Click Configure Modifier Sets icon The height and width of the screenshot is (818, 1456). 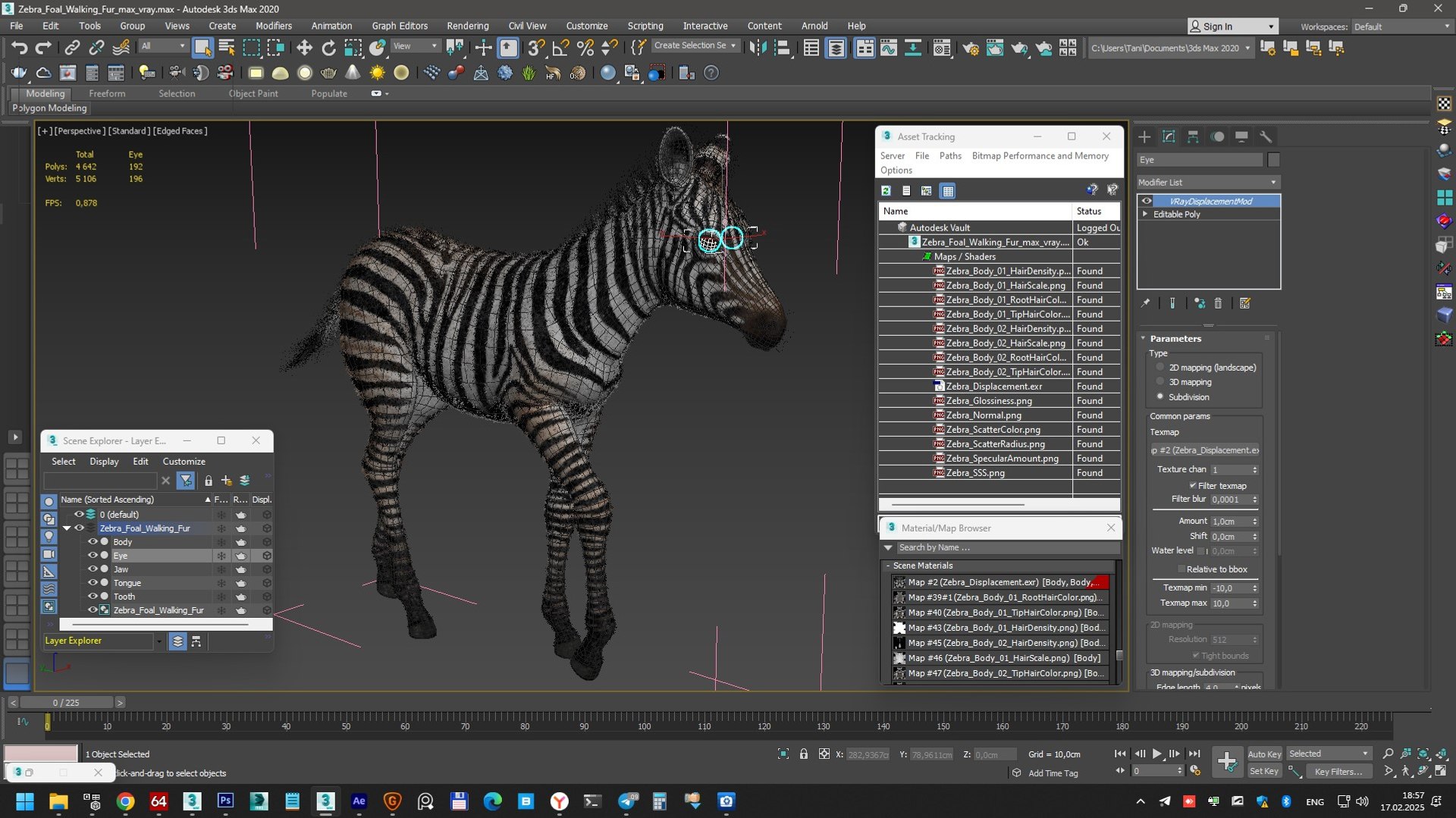coord(1245,303)
